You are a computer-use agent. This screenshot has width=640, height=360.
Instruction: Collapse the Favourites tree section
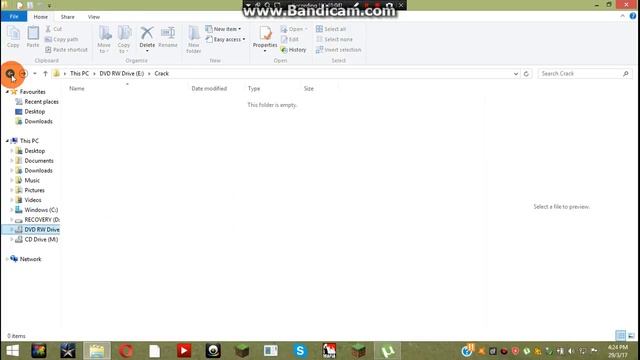click(x=7, y=92)
